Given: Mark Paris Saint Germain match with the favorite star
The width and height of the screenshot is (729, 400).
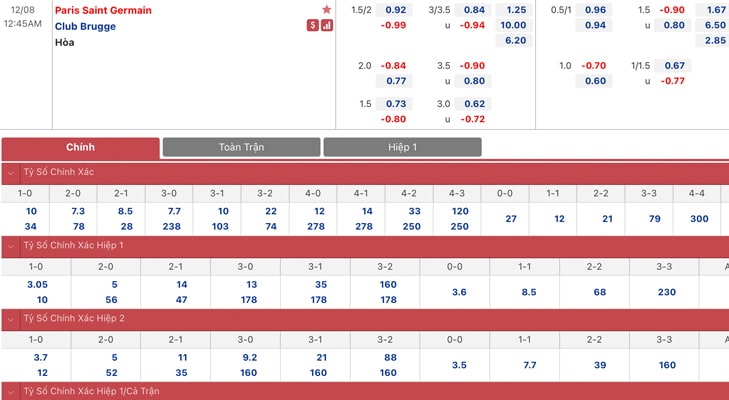Looking at the screenshot, I should 326,10.
